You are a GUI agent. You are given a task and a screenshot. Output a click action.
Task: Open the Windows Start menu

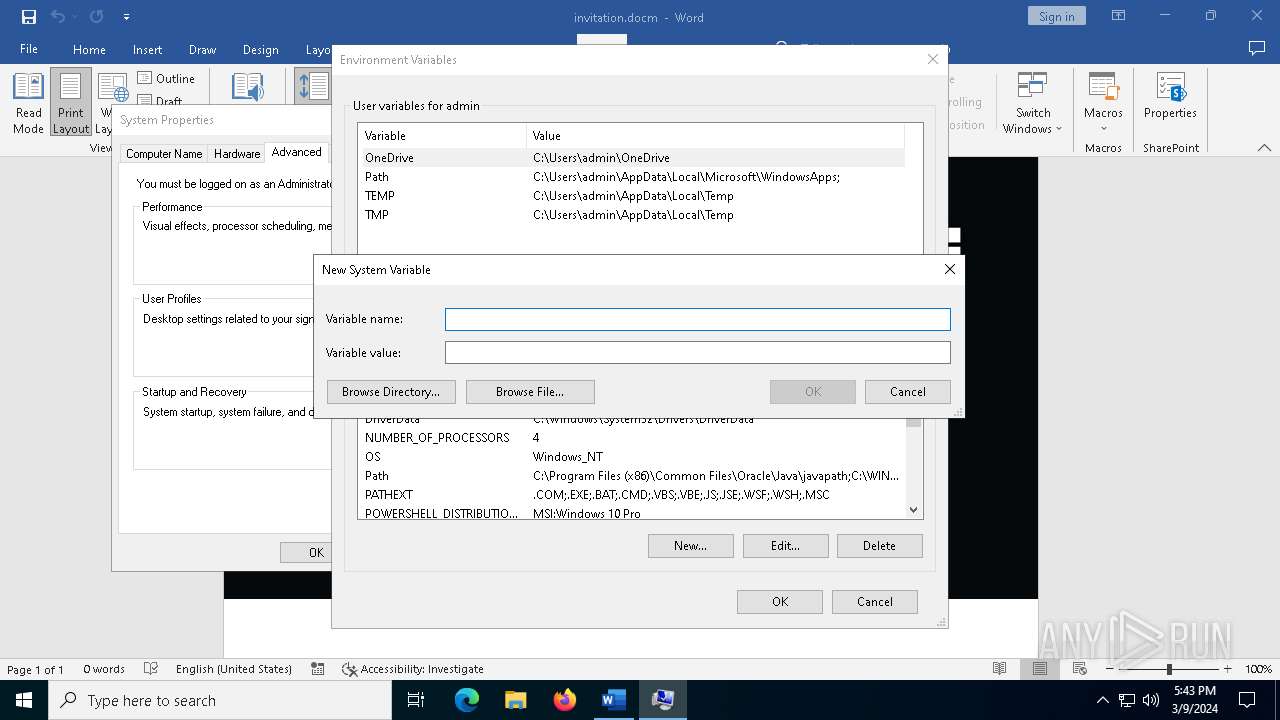24,700
